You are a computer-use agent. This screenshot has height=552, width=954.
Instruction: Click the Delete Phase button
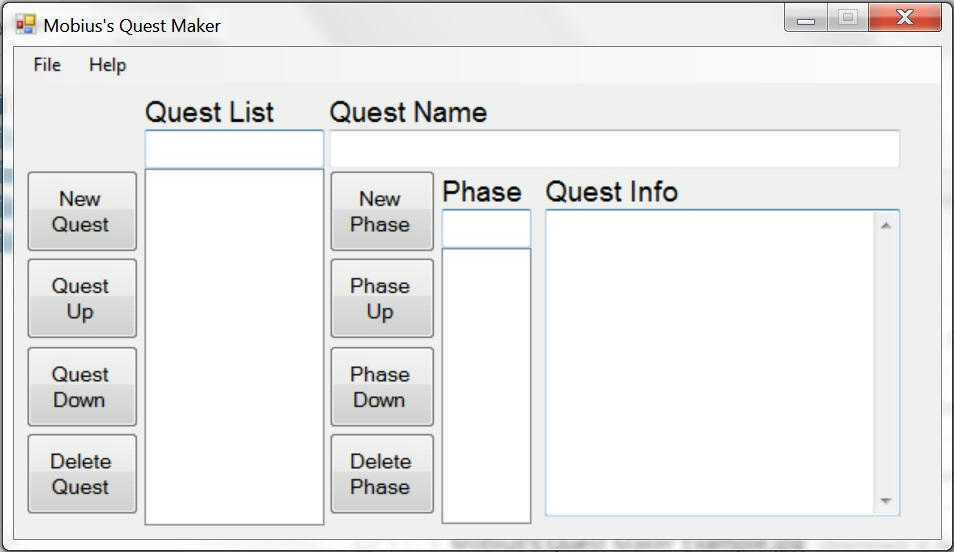pyautogui.click(x=382, y=473)
